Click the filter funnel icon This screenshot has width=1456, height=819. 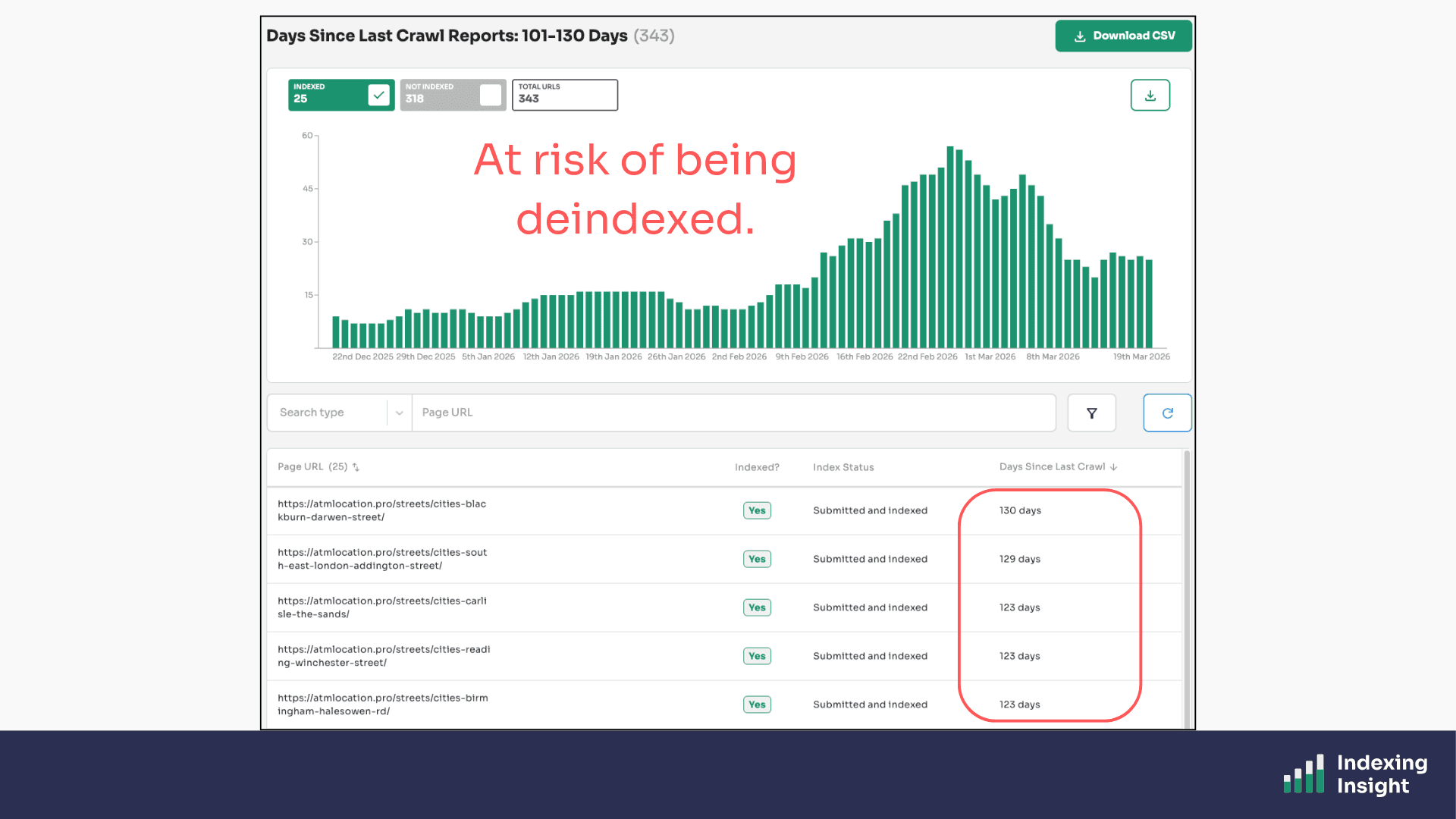(x=1091, y=413)
